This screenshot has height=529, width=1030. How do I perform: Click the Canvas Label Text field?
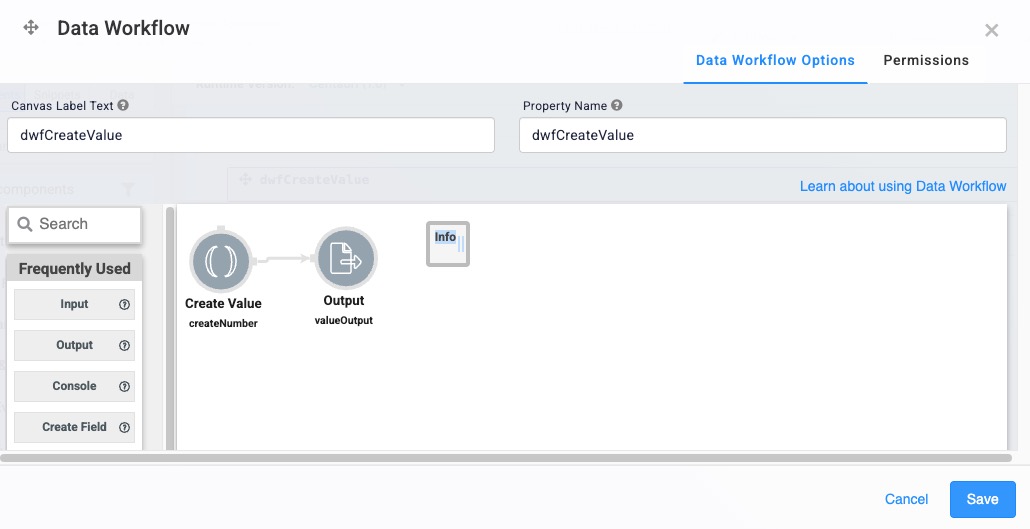(x=251, y=135)
